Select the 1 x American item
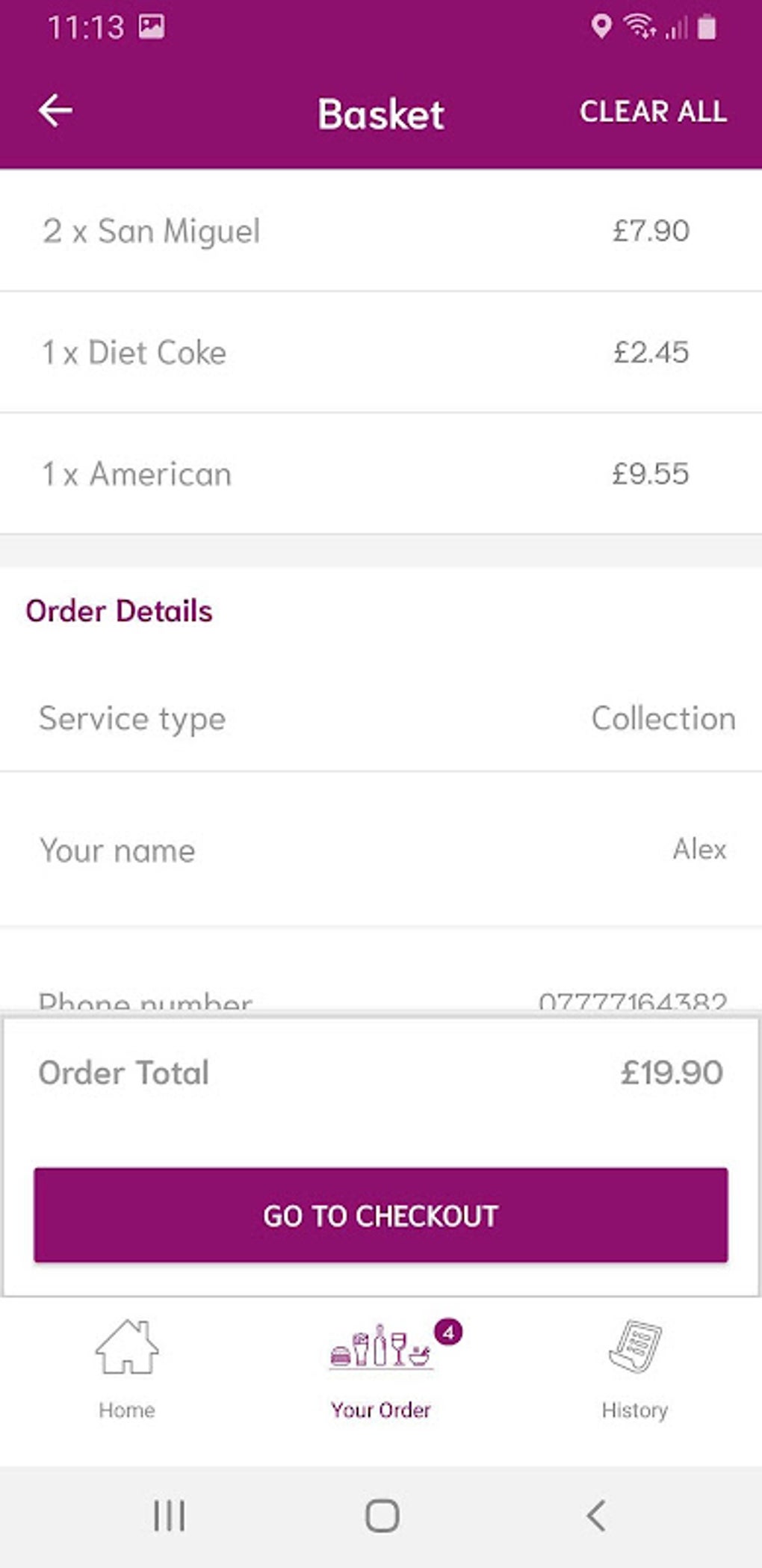 (137, 475)
